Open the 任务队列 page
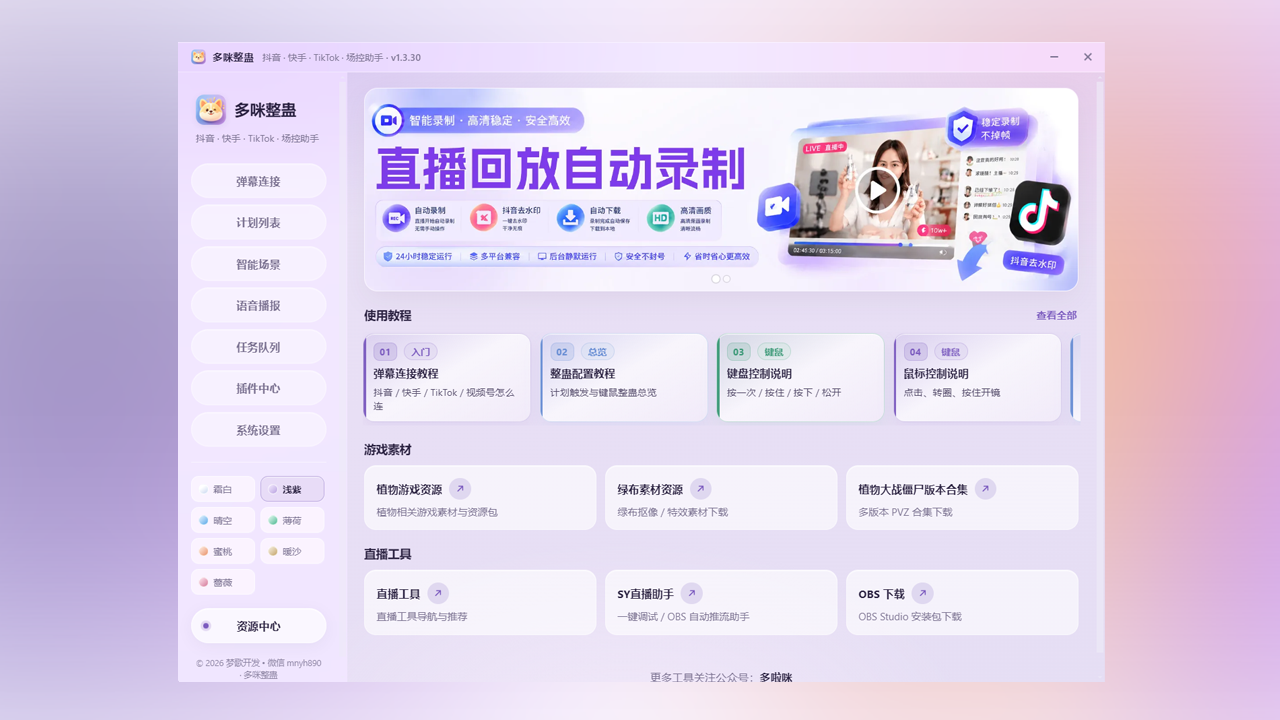 pos(259,347)
